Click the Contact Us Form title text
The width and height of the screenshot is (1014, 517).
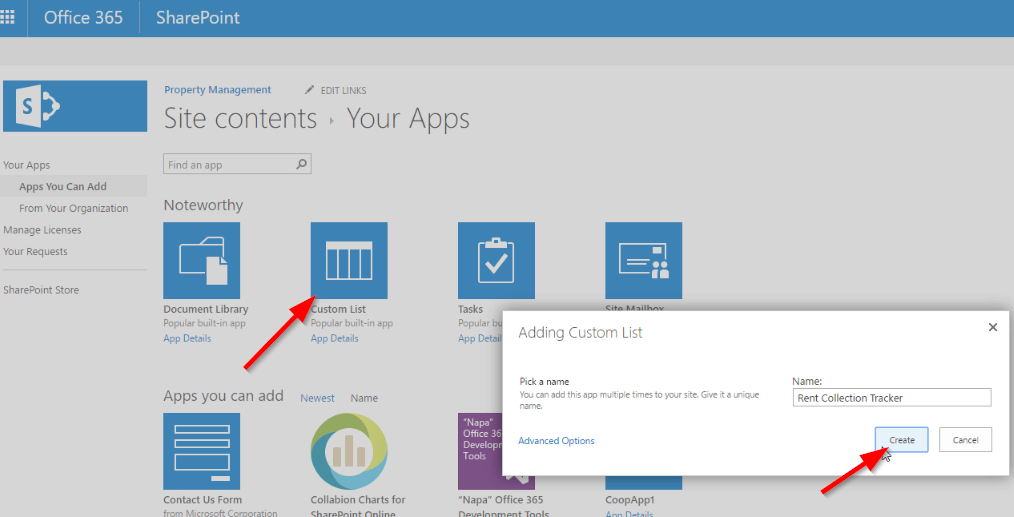point(202,500)
